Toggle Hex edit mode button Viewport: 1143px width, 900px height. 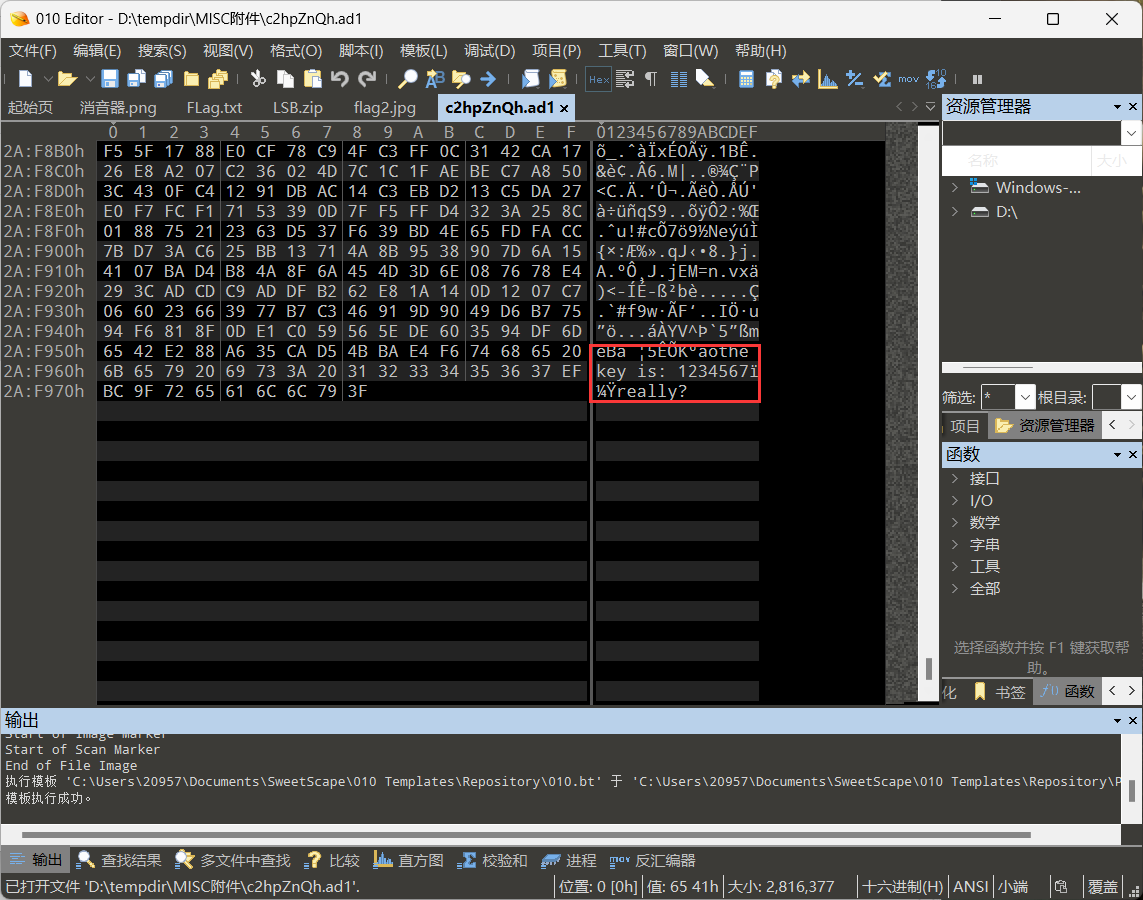pos(598,79)
